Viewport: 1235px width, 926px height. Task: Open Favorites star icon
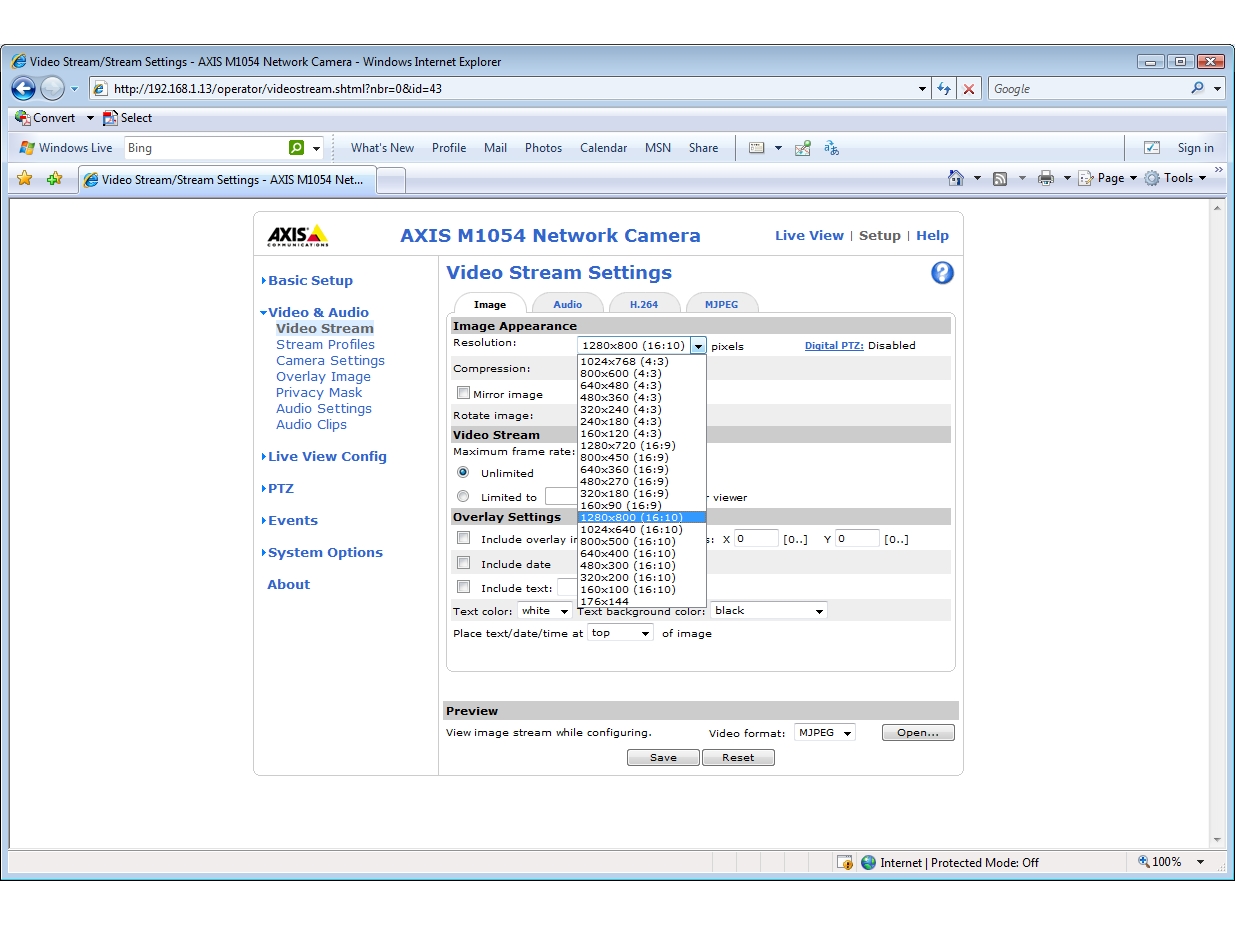pos(25,178)
